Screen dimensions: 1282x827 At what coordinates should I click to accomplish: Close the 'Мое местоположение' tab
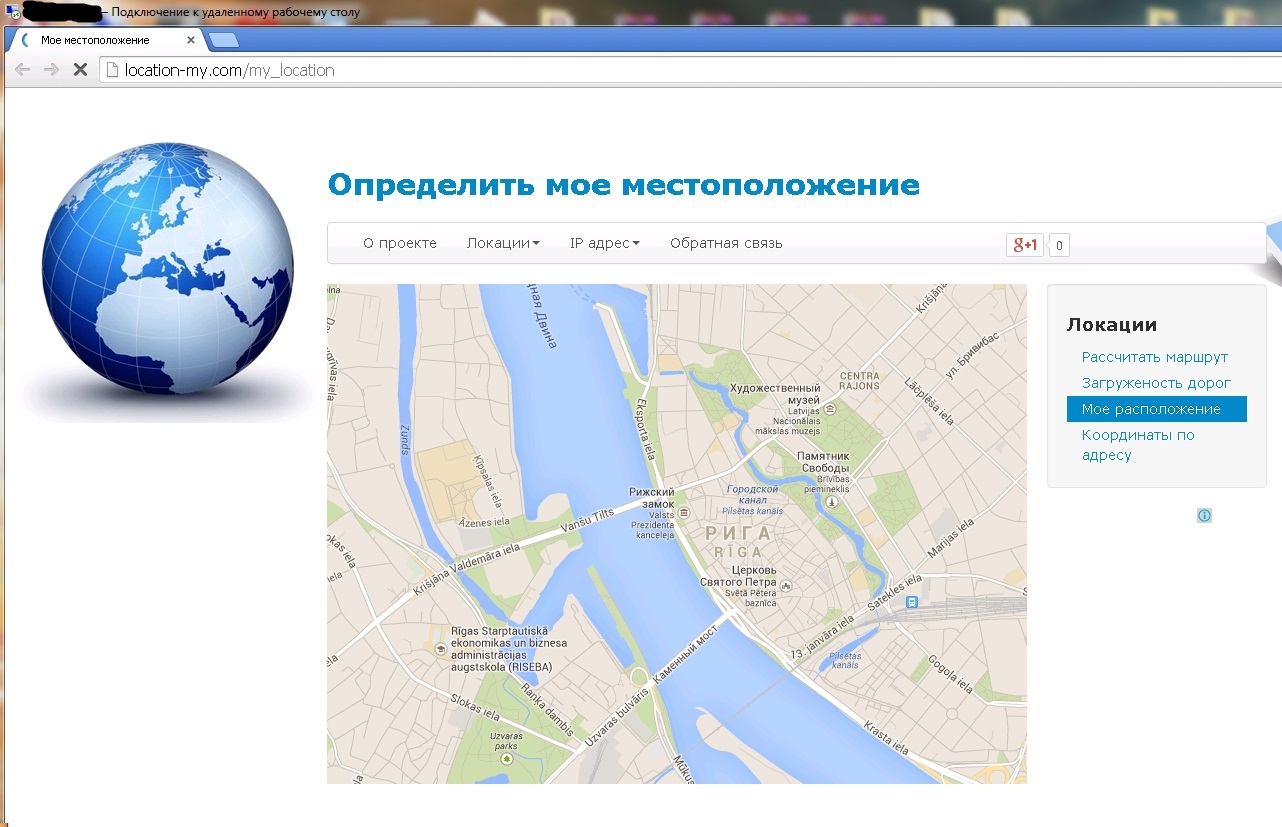tap(191, 40)
